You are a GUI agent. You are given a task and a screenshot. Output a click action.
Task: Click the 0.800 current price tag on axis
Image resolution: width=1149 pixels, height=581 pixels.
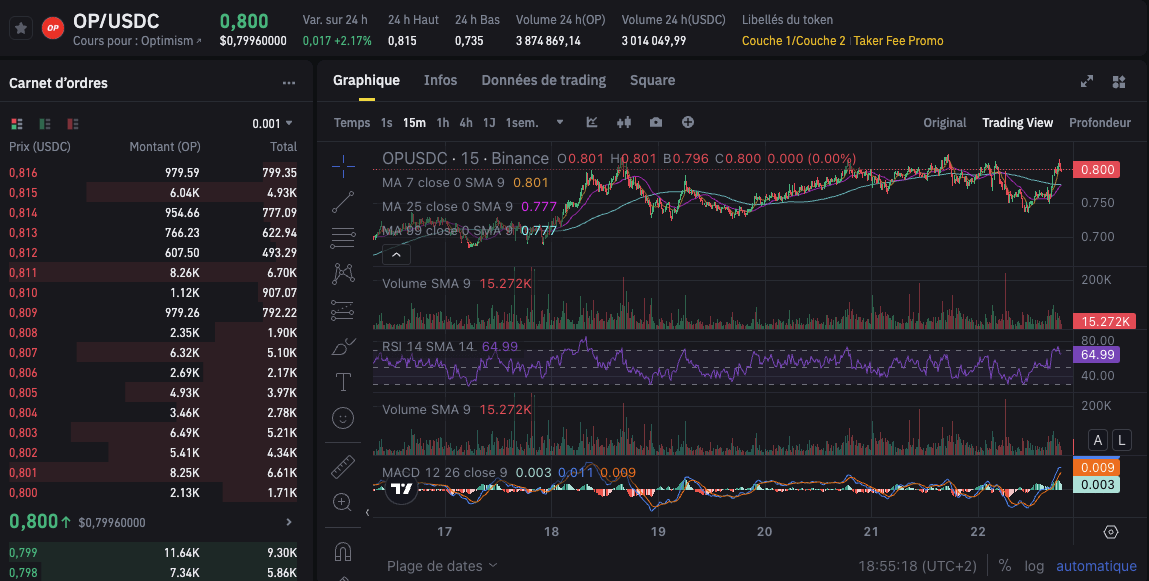(x=1098, y=169)
